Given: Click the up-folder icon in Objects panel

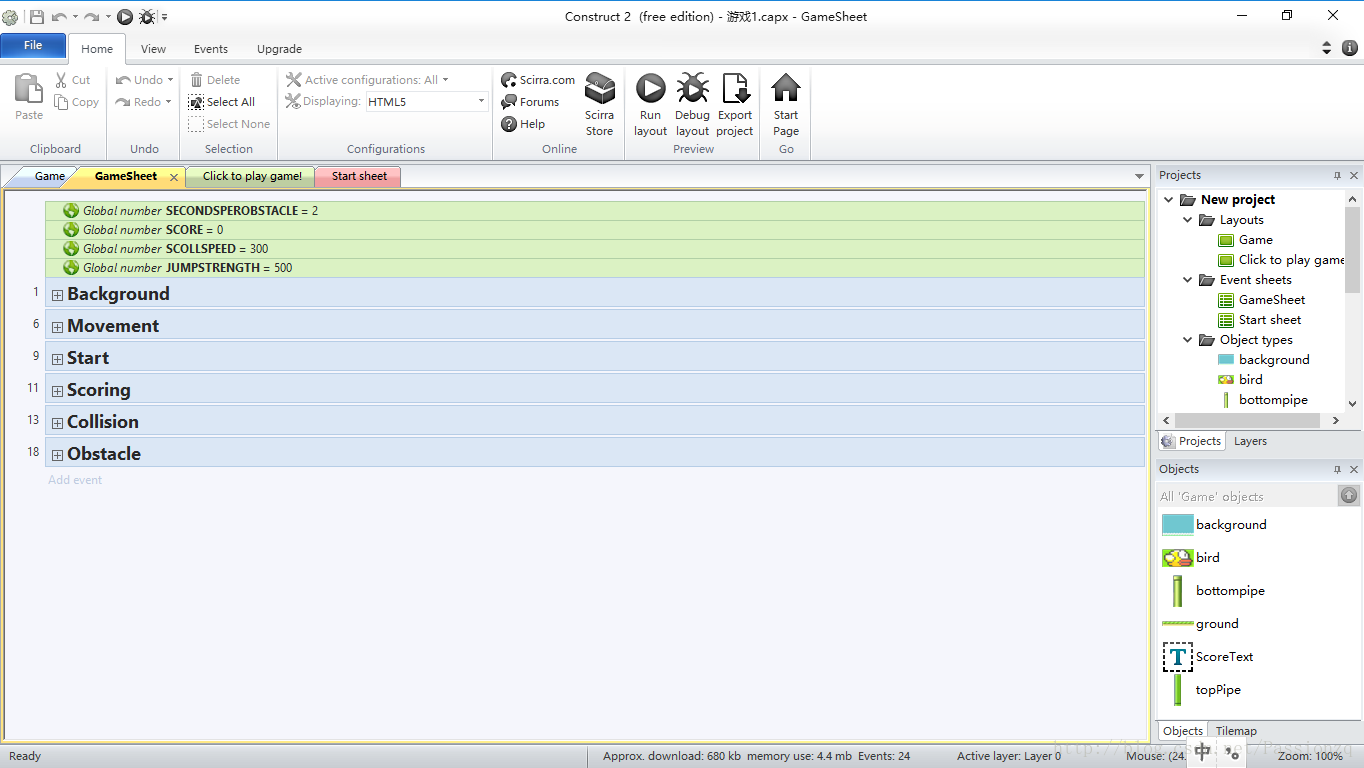Looking at the screenshot, I should click(x=1349, y=495).
